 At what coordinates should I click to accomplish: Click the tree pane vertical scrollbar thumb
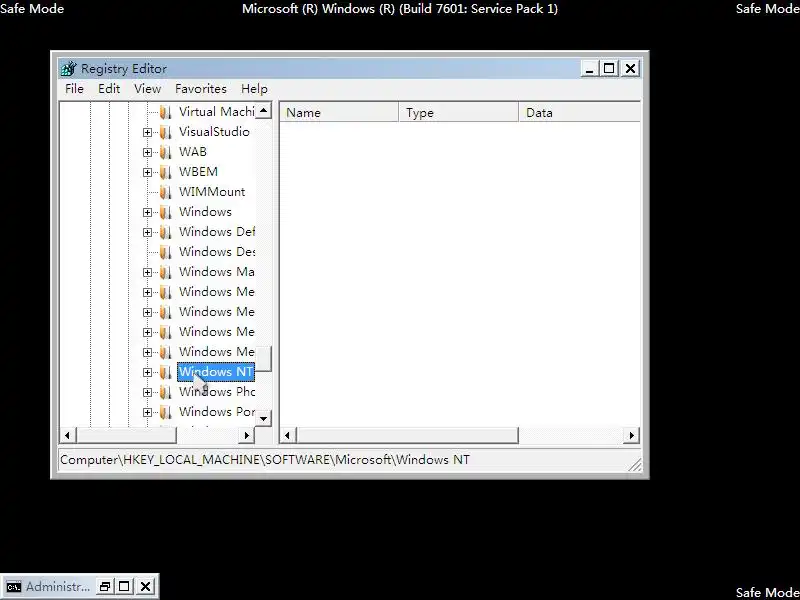tap(263, 359)
